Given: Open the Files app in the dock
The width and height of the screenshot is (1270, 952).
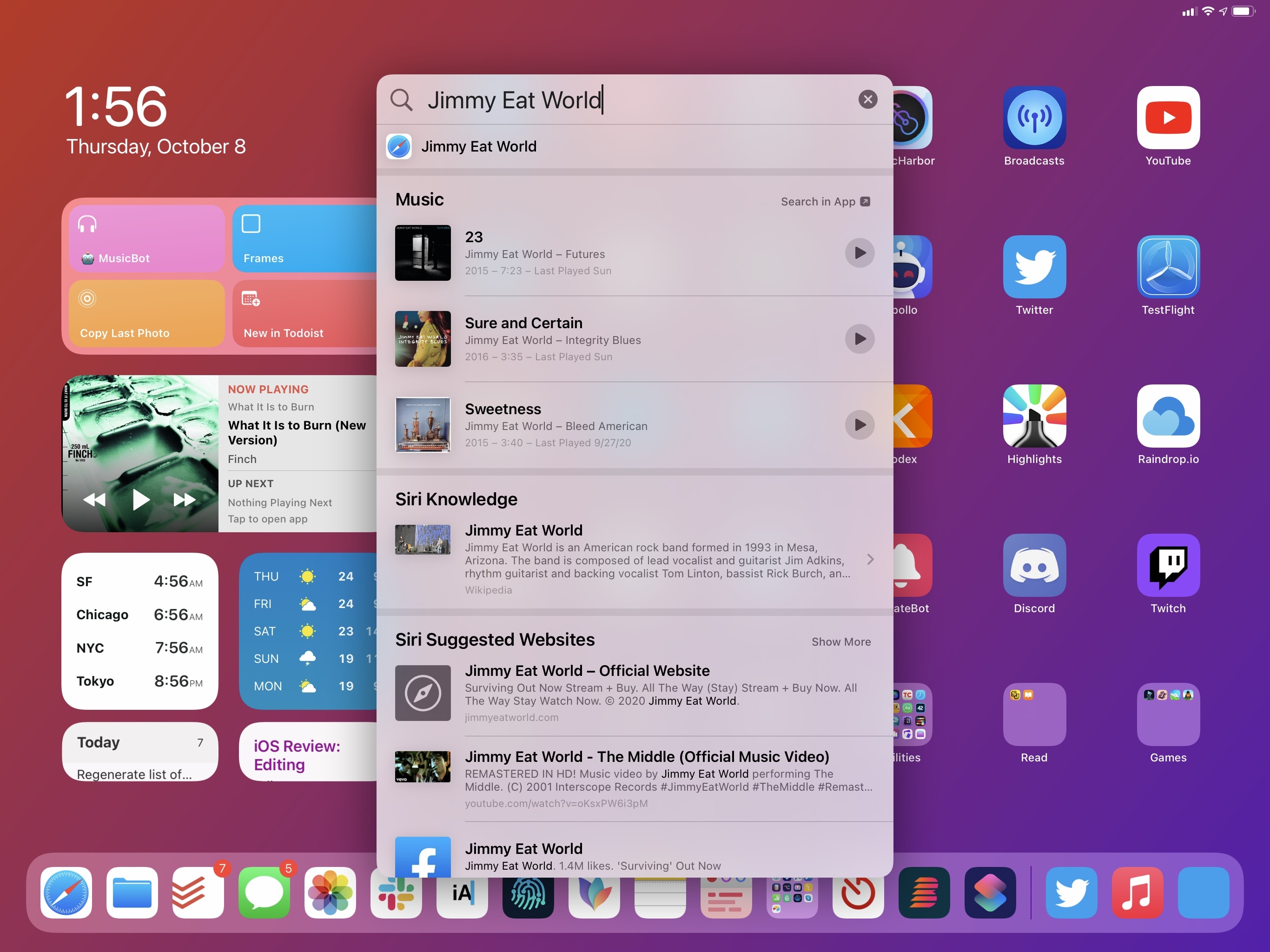Looking at the screenshot, I should click(x=132, y=893).
